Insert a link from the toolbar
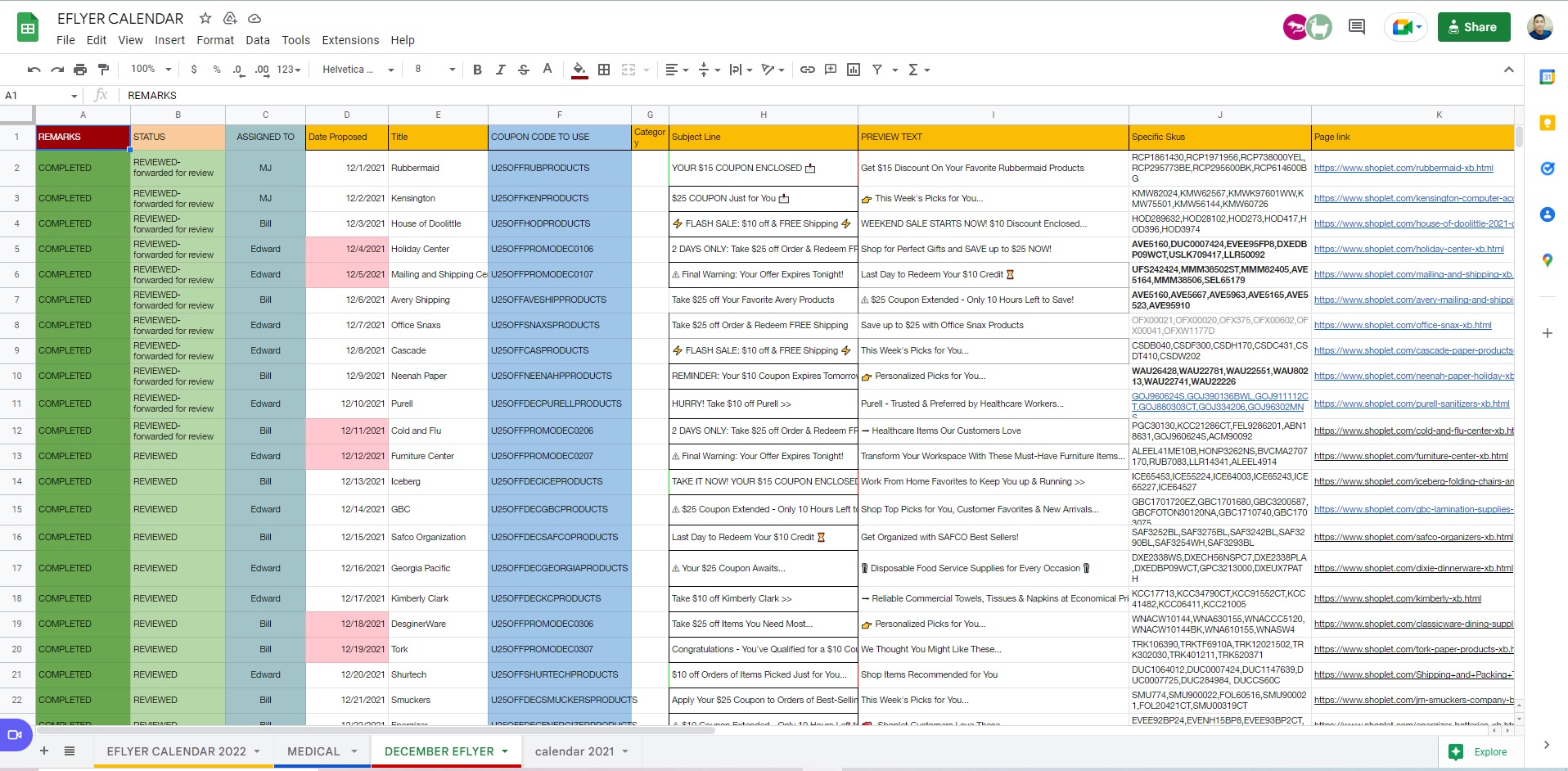 click(808, 70)
